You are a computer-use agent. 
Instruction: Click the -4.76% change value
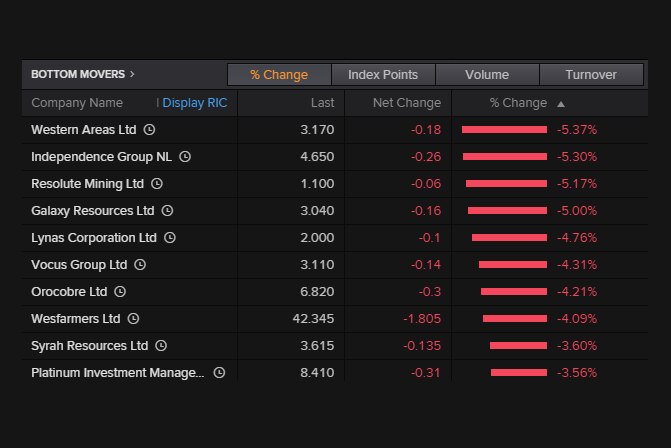(577, 237)
